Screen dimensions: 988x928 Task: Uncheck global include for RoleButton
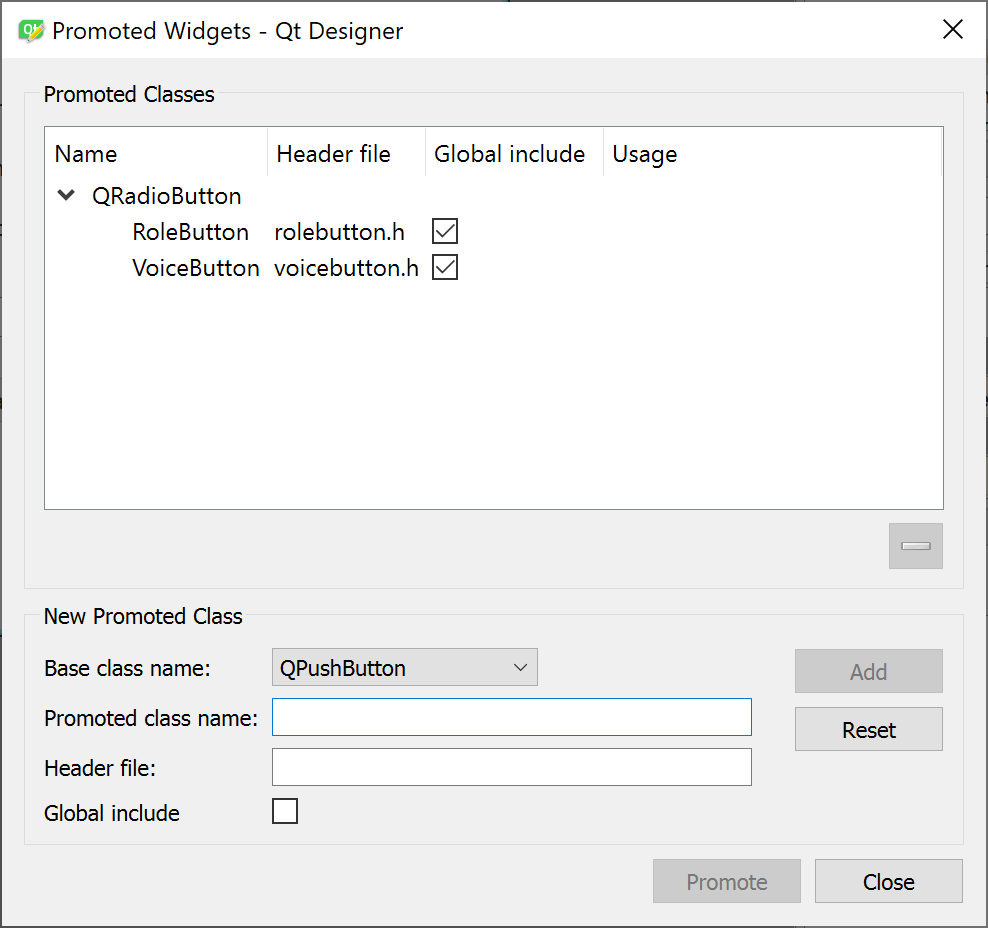(445, 231)
